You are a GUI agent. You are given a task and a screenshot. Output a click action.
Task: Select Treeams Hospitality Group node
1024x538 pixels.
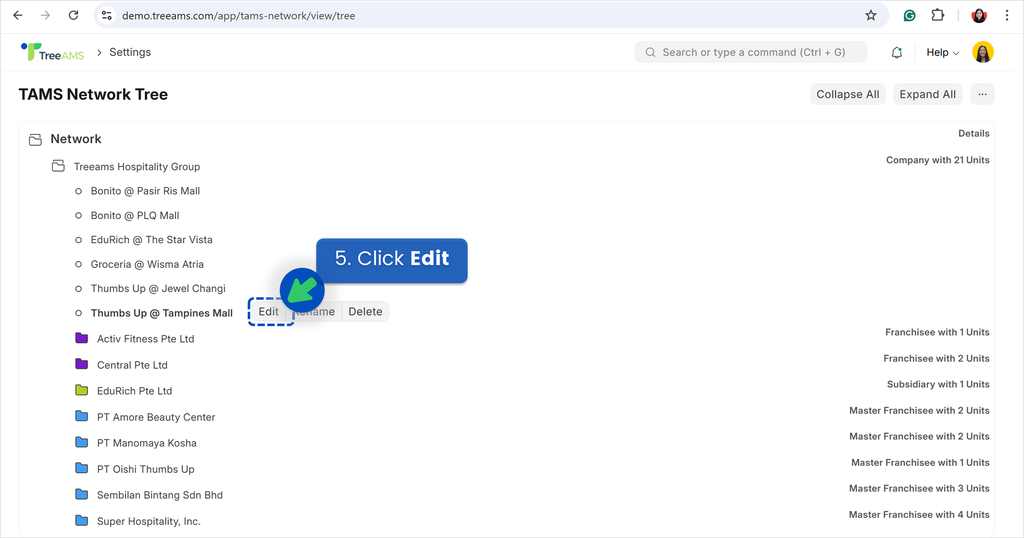(x=136, y=166)
